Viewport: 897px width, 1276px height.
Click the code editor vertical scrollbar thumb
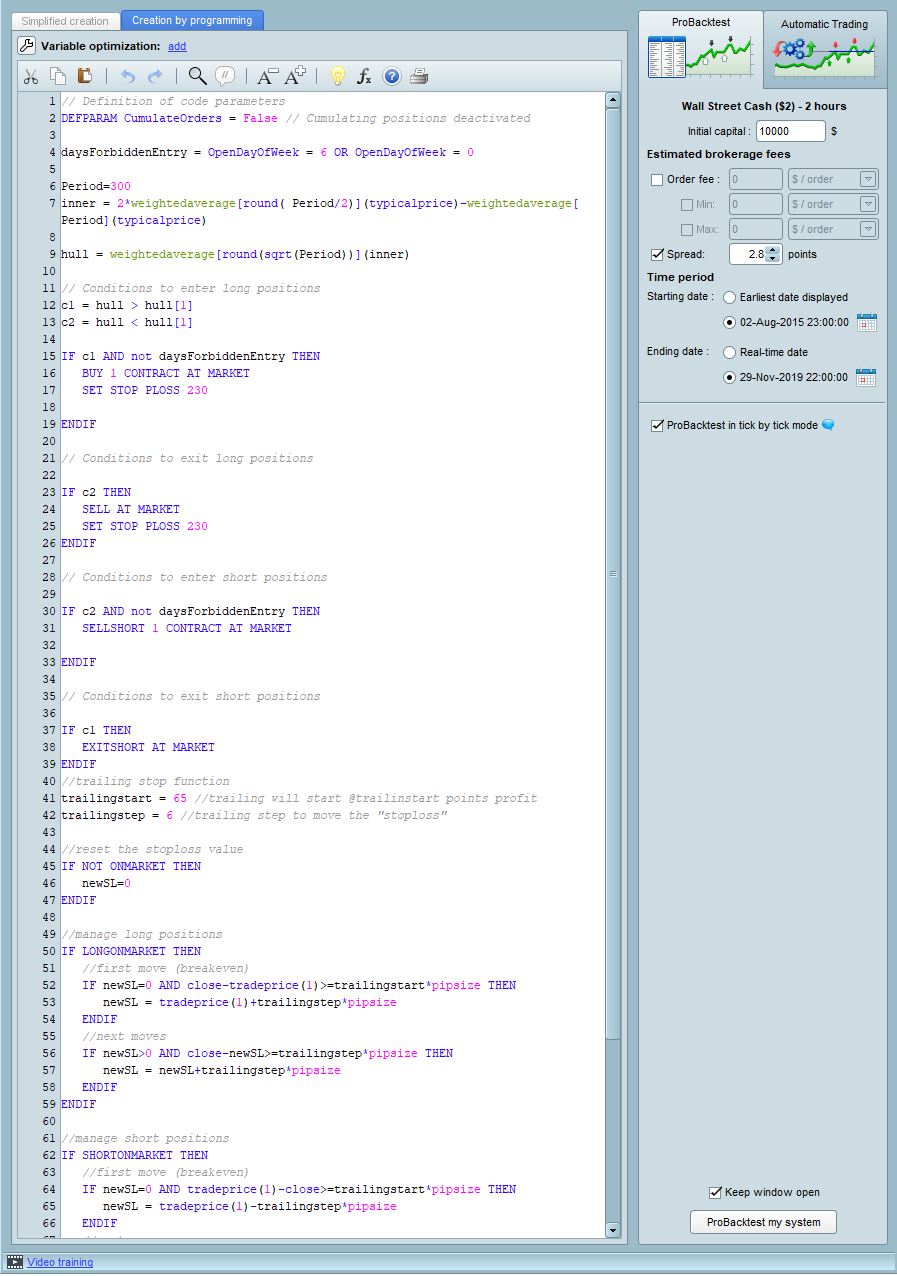click(x=613, y=574)
